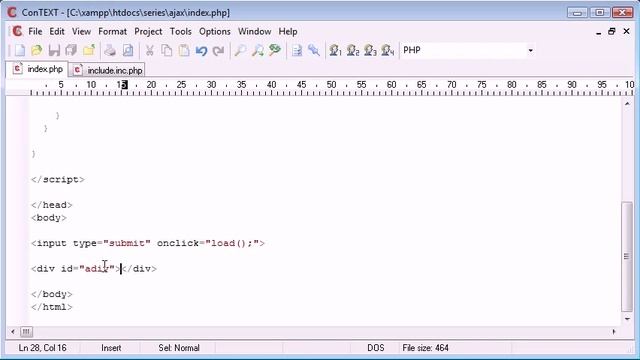Minimize the inner document window
The width and height of the screenshot is (640, 360).
(598, 32)
